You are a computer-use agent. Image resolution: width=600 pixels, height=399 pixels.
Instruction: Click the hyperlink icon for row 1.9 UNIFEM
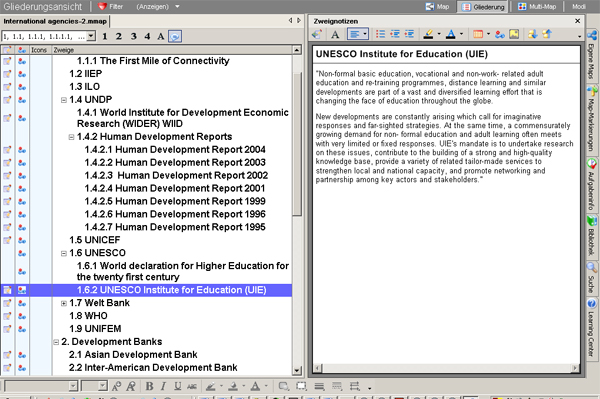pos(22,329)
